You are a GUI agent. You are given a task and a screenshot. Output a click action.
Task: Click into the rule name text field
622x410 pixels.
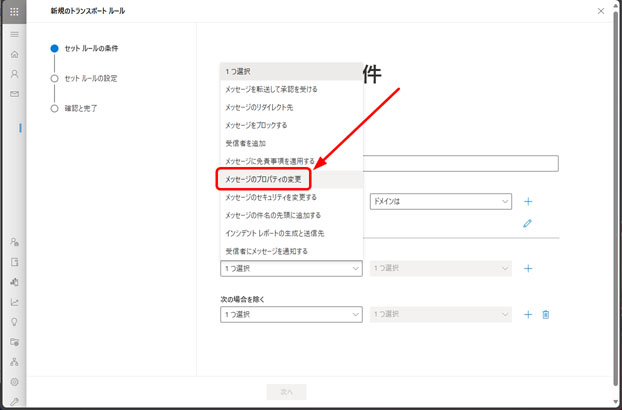(461, 163)
